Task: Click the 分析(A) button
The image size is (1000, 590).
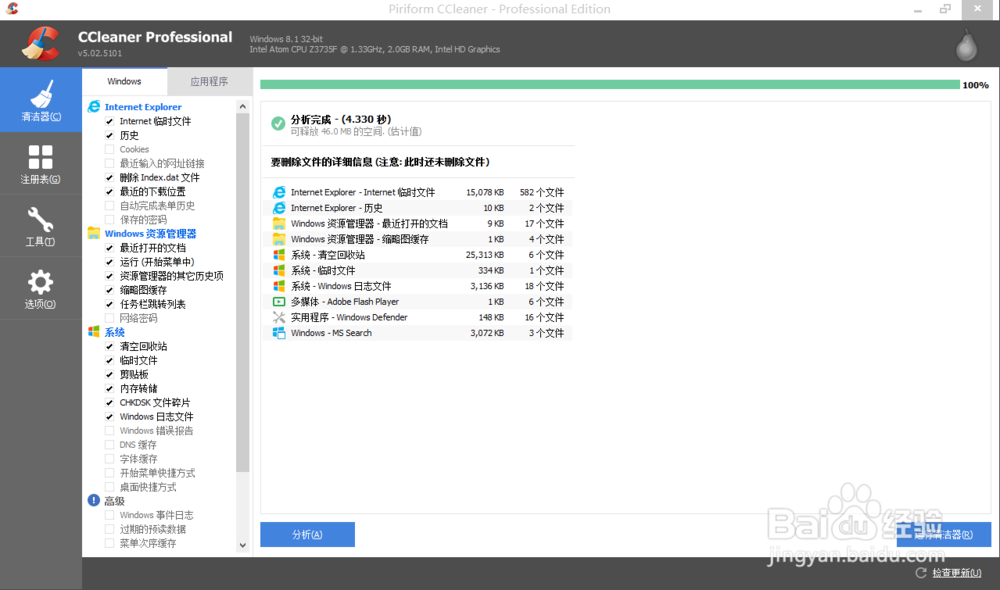Action: point(307,534)
